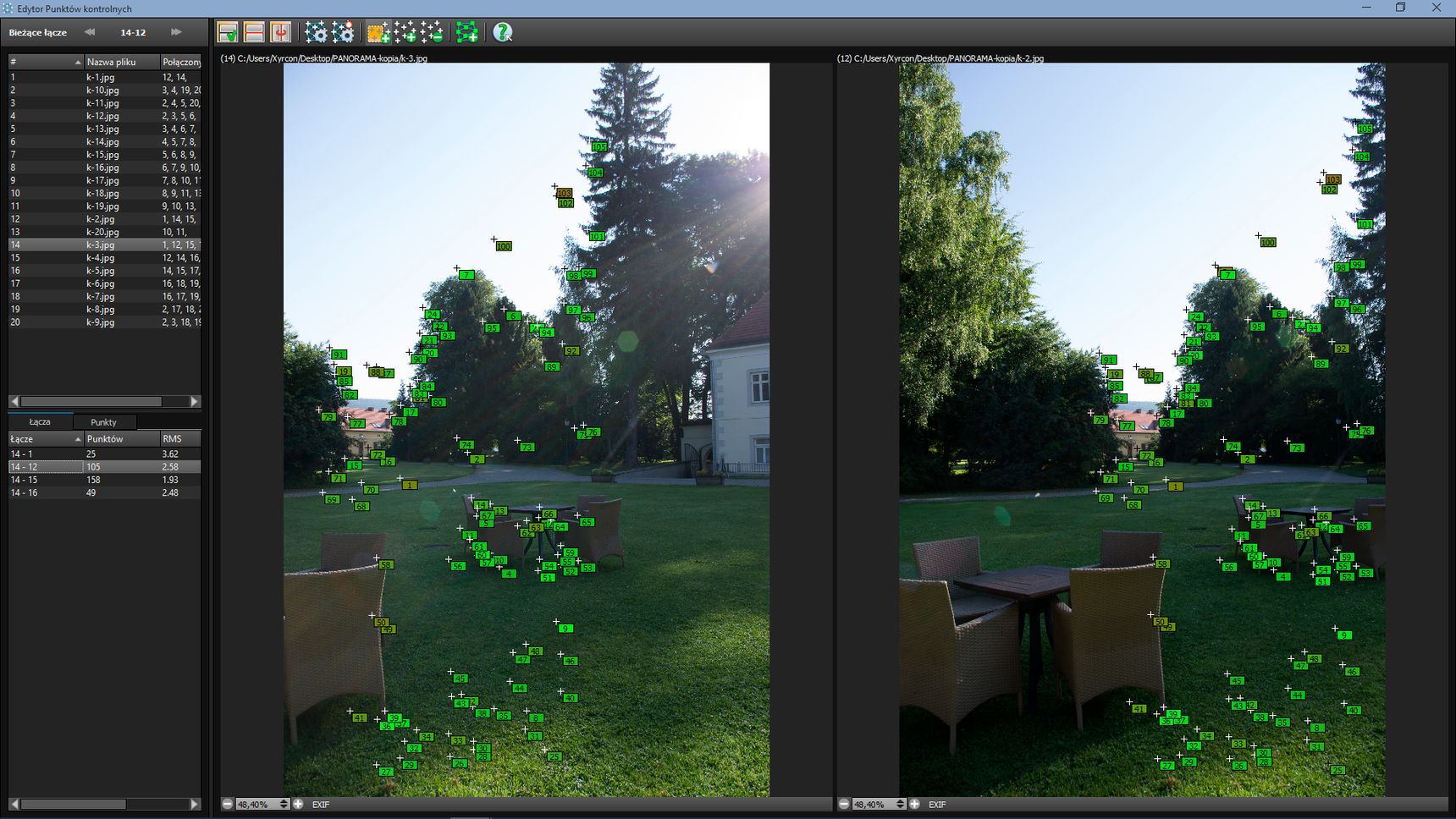
Task: Select image row k-14.jpg
Action: (105, 141)
